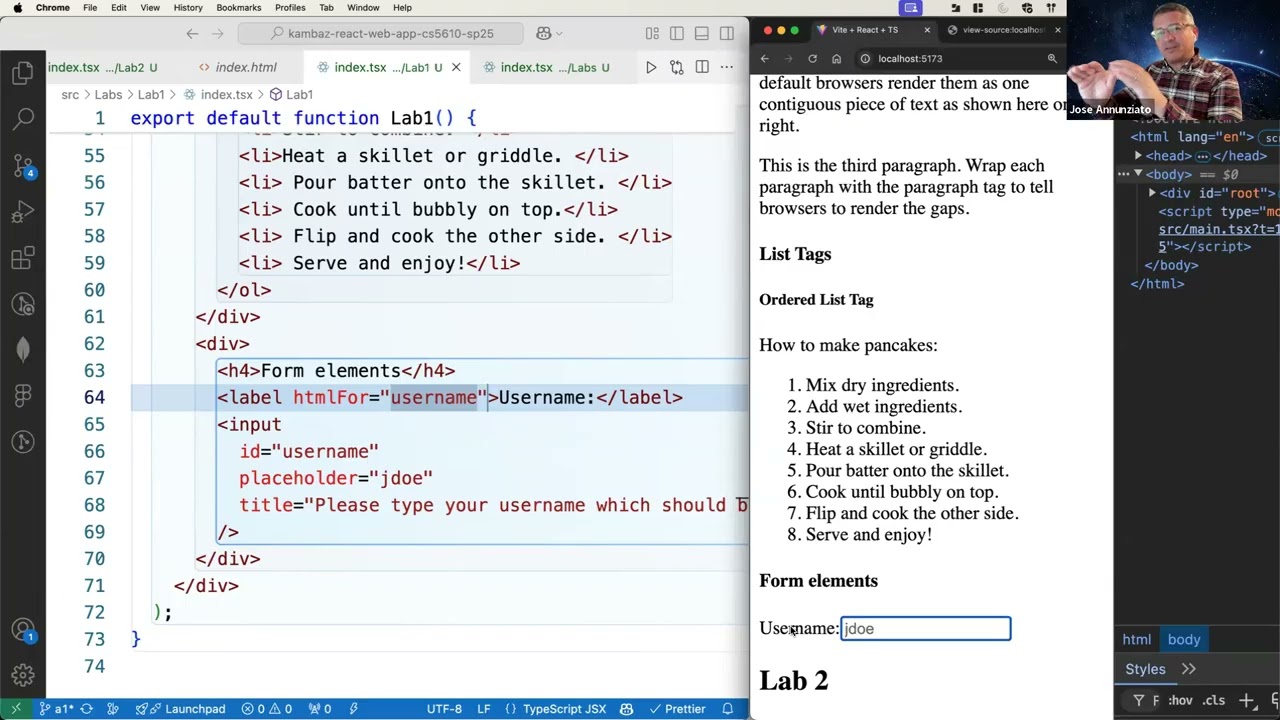Click the UTF-8 encoding in the status bar
The height and width of the screenshot is (720, 1280).
pos(444,709)
